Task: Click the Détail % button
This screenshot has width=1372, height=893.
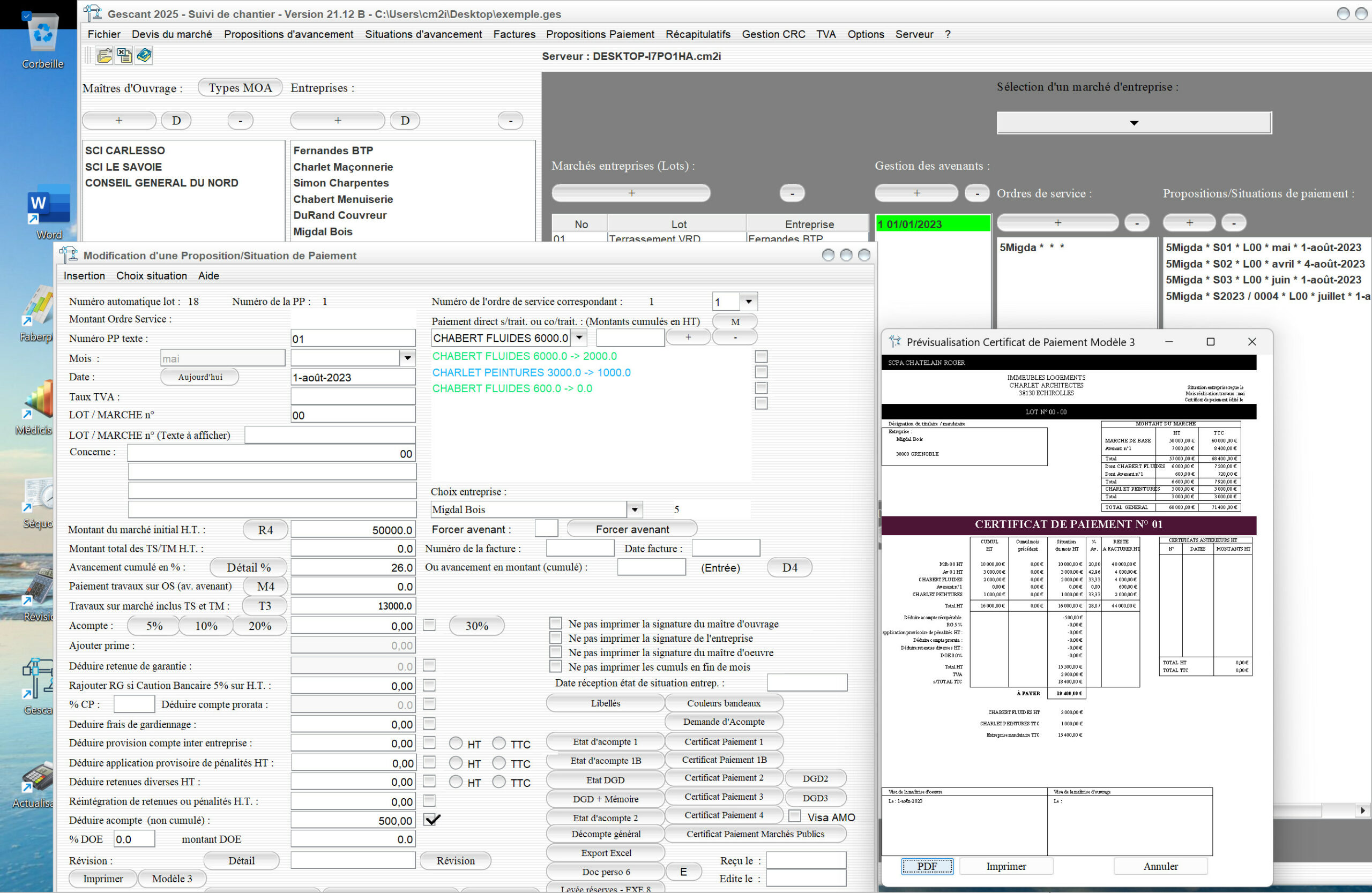Action: tap(249, 567)
